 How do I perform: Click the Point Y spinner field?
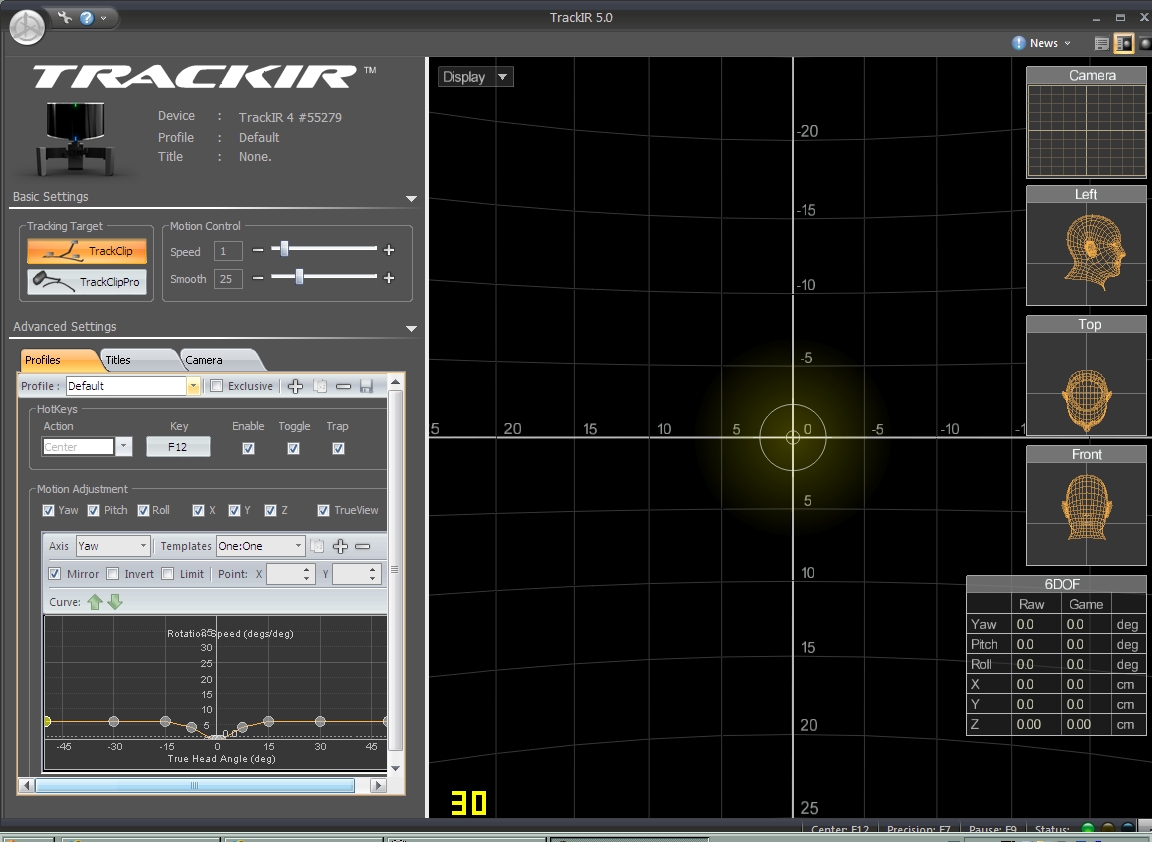(x=357, y=574)
